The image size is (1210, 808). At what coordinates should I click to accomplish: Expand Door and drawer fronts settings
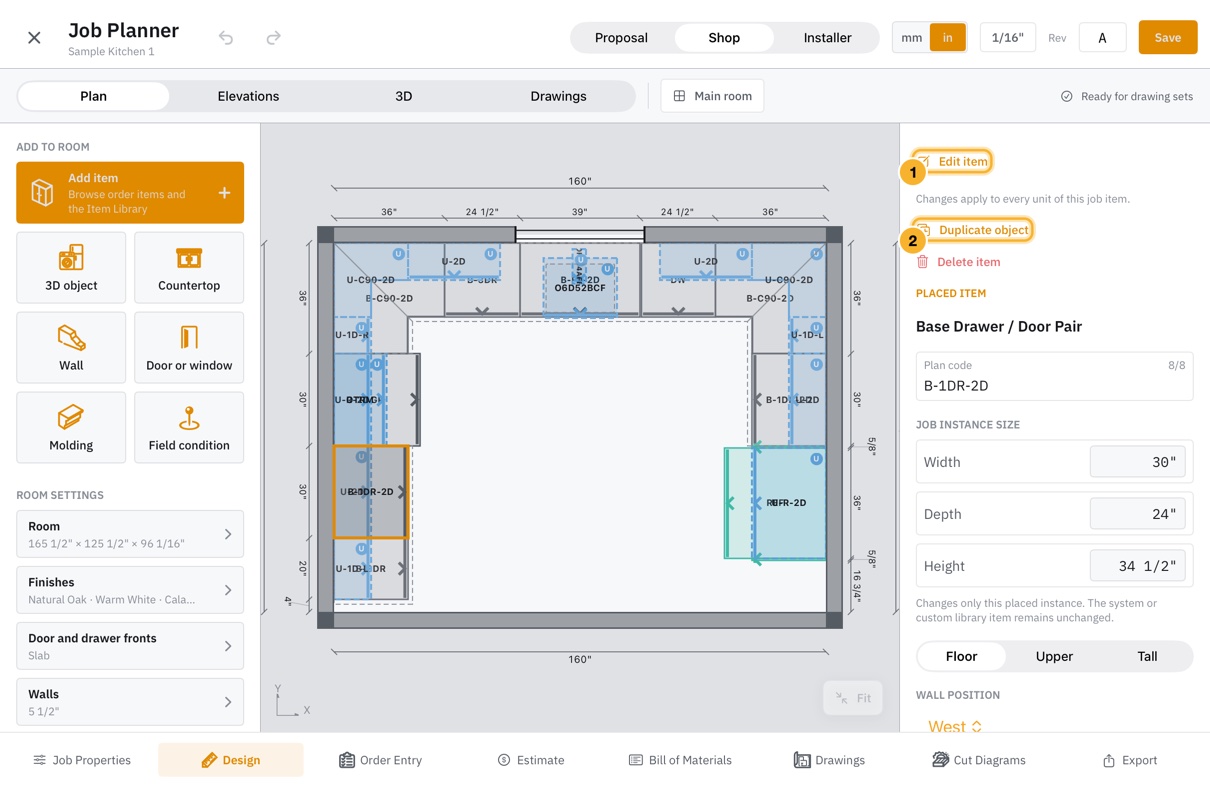[130, 646]
